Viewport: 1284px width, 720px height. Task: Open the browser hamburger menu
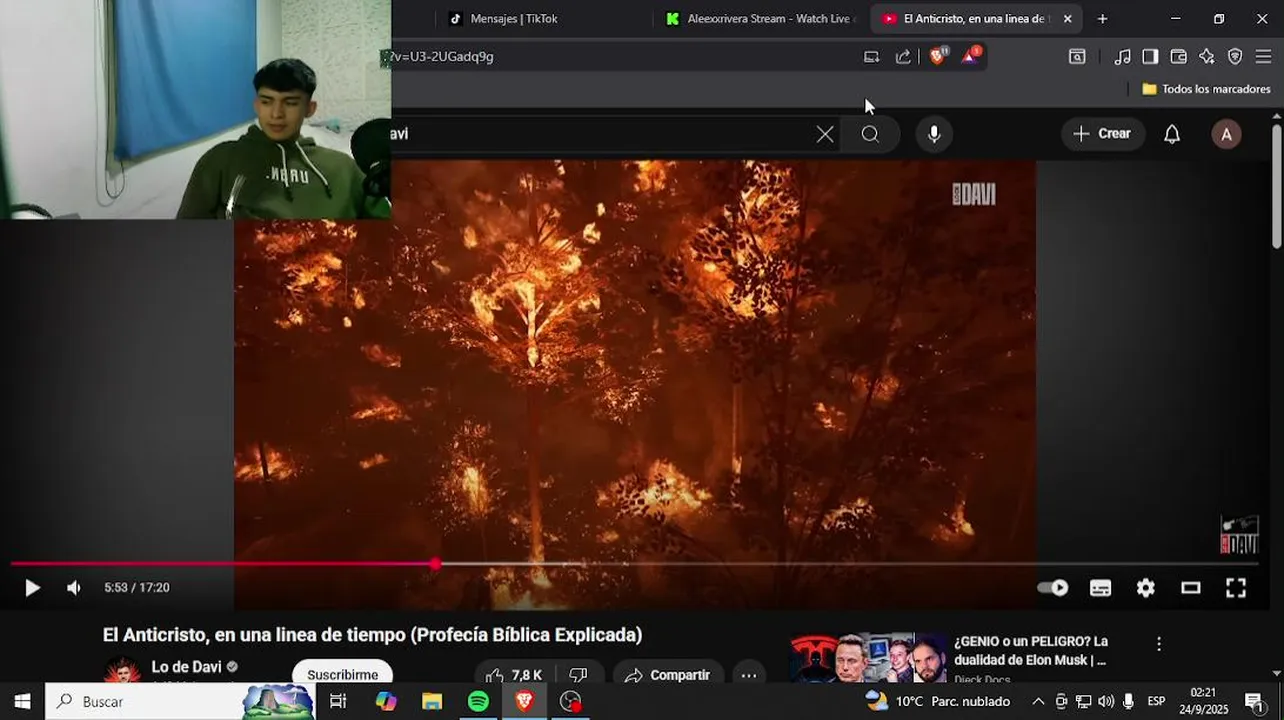pyautogui.click(x=1263, y=57)
